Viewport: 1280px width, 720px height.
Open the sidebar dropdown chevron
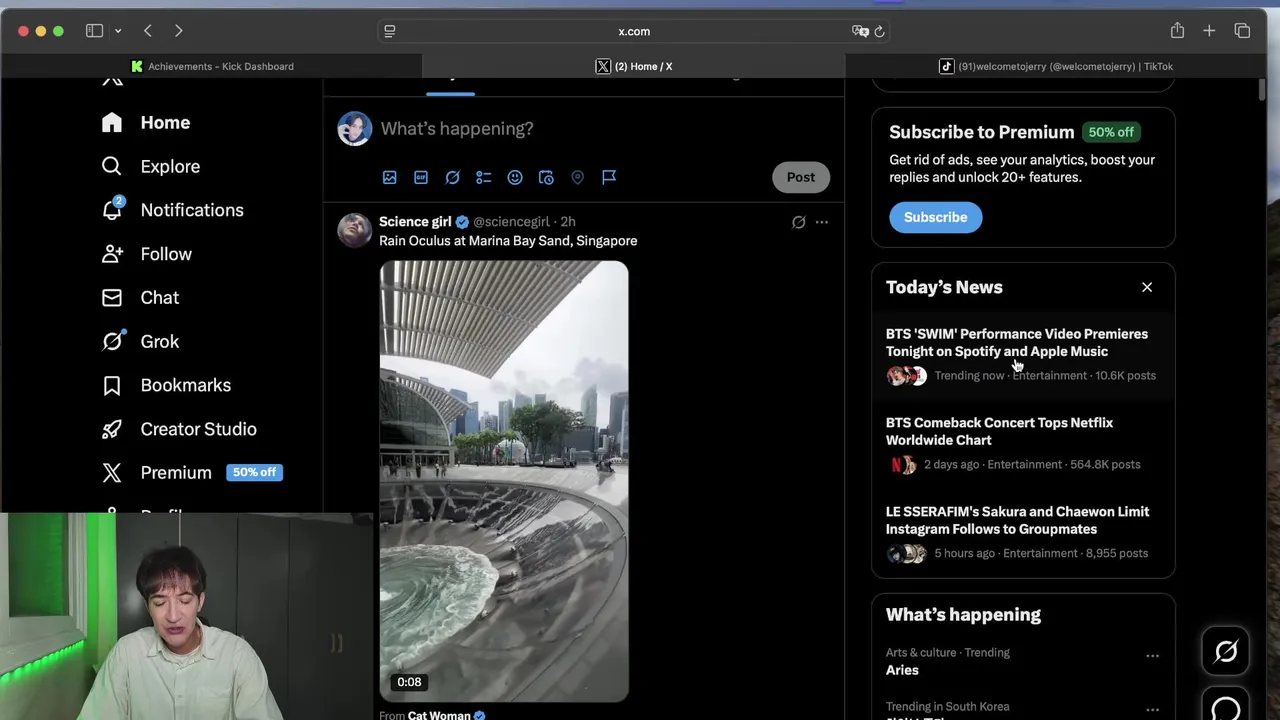[118, 31]
